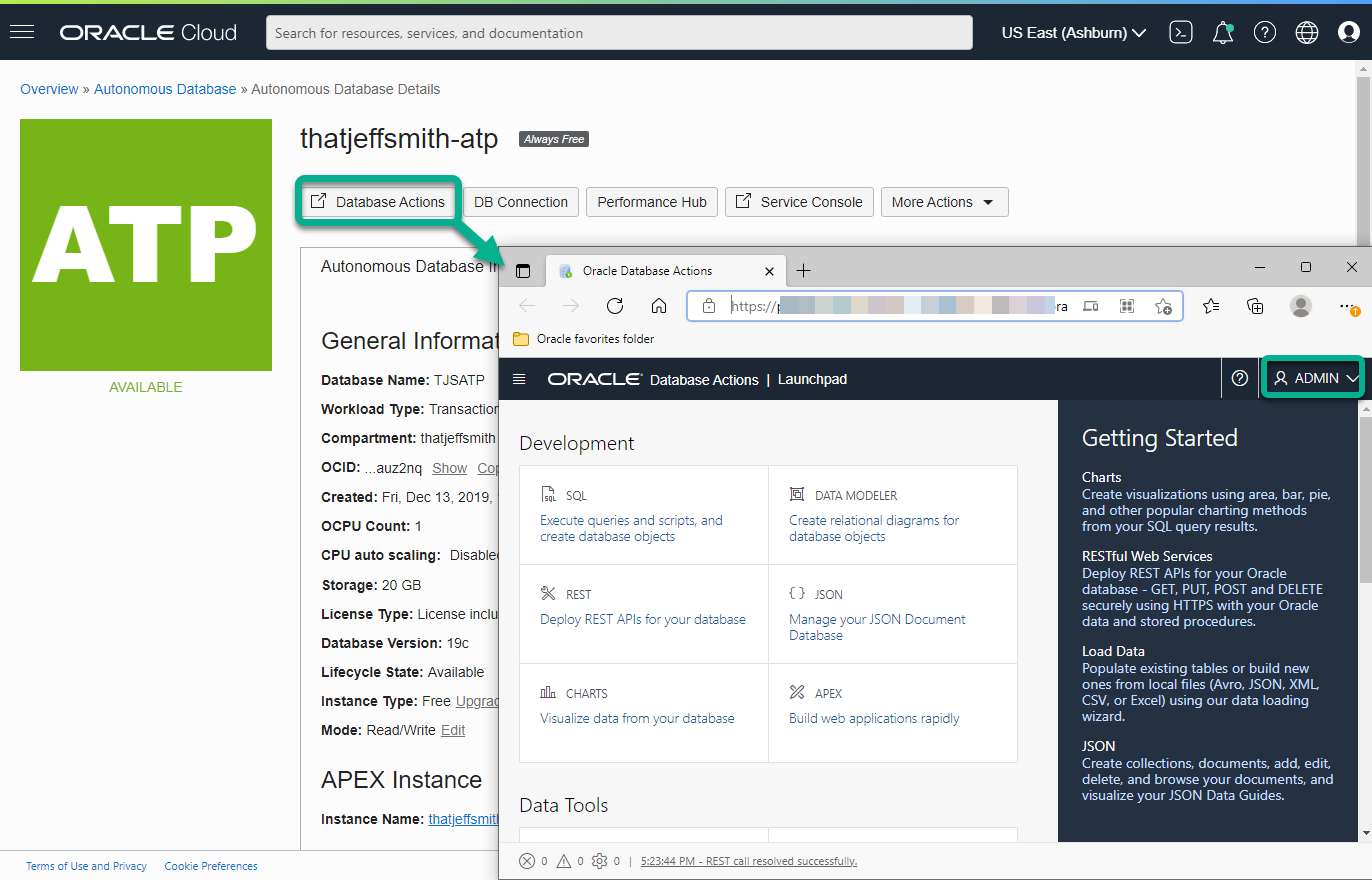Click the DB Connection button

tap(521, 202)
